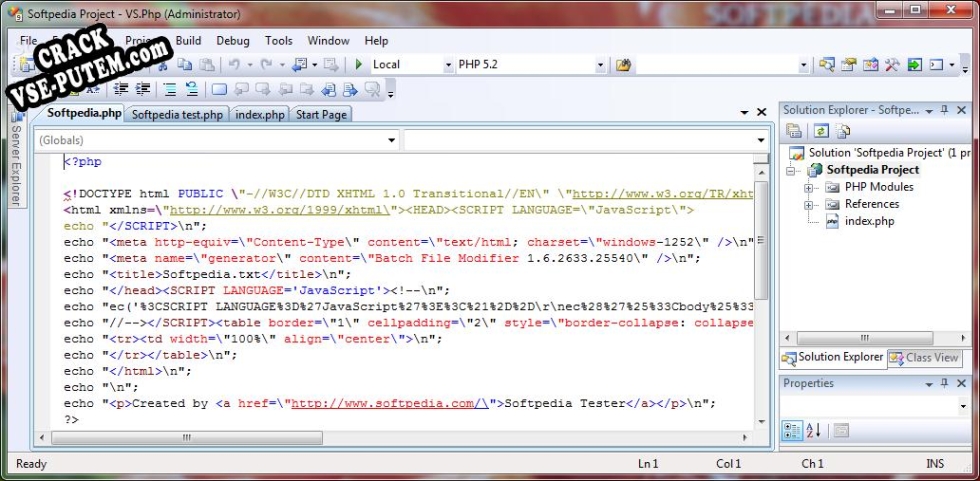
Task: Click the Navigate Forward icon
Action: 331,64
